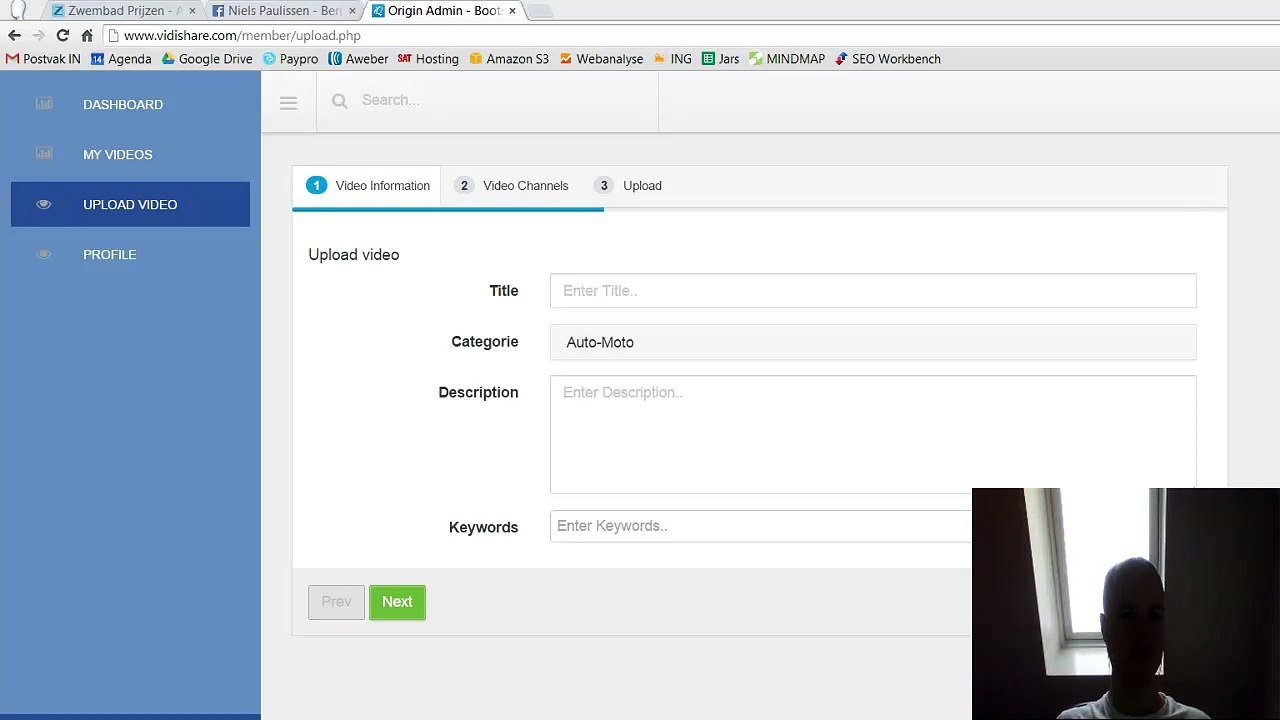Click the Search box in the header
This screenshot has height=720, width=1280.
(x=487, y=101)
